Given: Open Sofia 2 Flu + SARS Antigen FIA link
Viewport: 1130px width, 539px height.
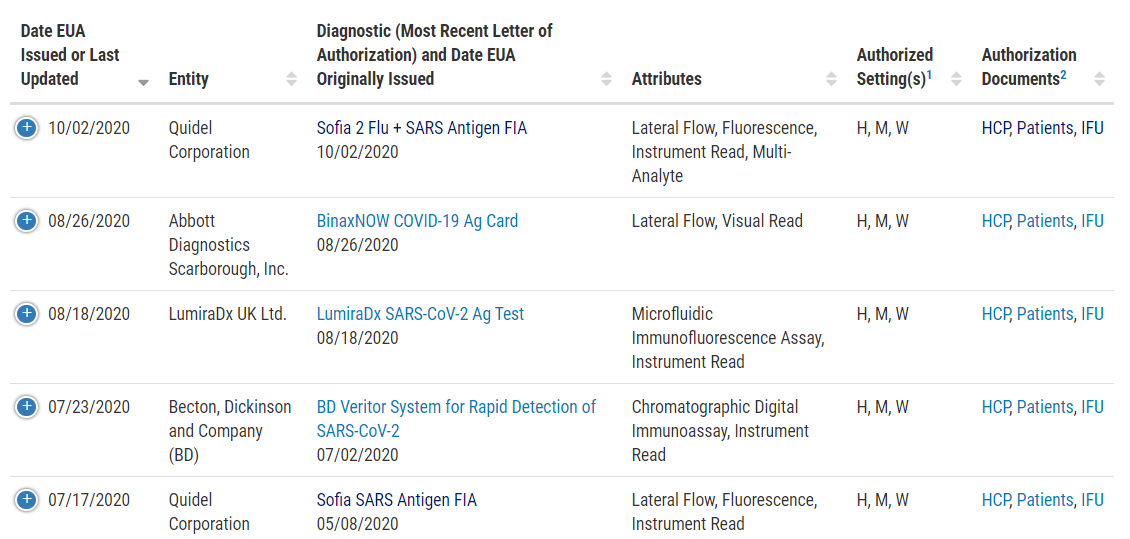Looking at the screenshot, I should 422,128.
